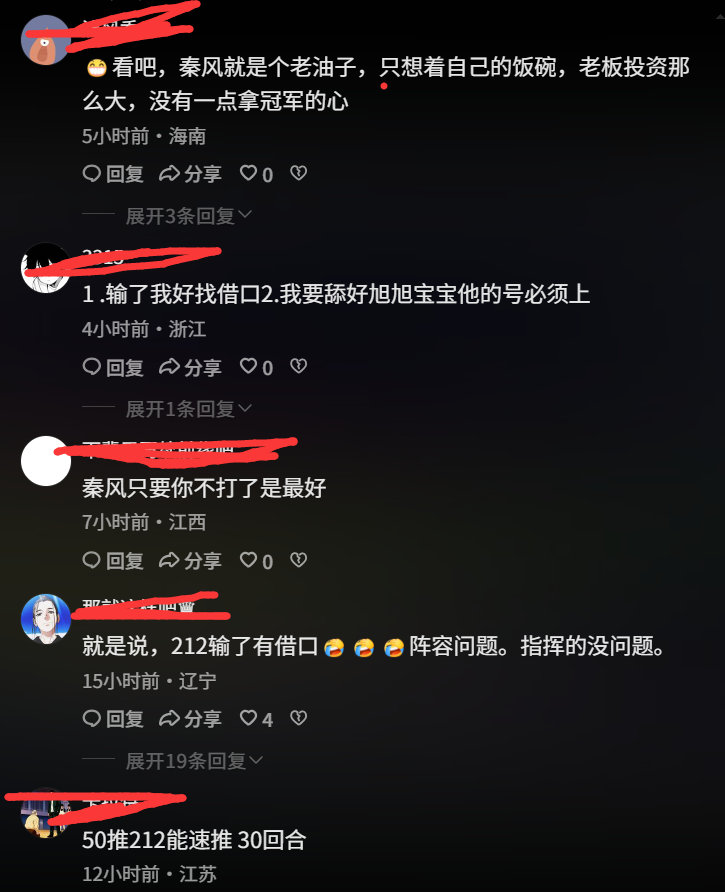Like the Hainan comment about 秦风老油子
The image size is (725, 892).
pos(256,174)
